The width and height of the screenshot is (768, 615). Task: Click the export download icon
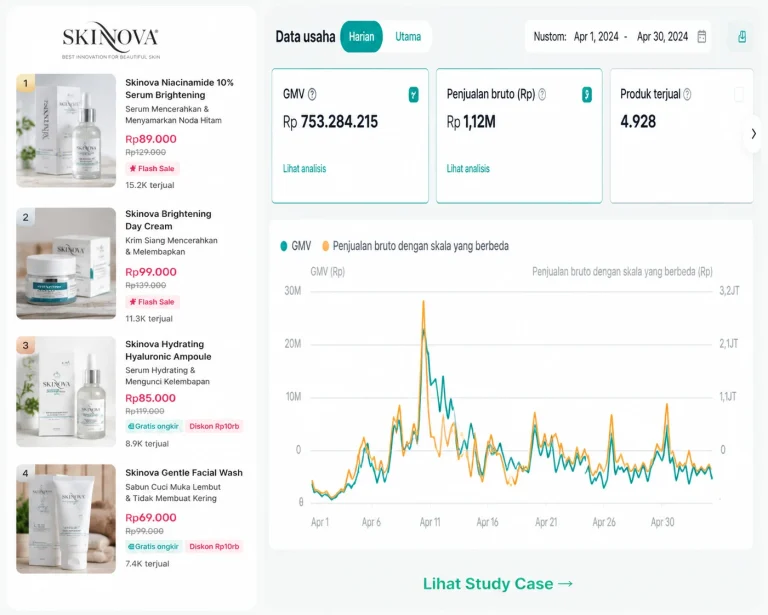pyautogui.click(x=742, y=37)
